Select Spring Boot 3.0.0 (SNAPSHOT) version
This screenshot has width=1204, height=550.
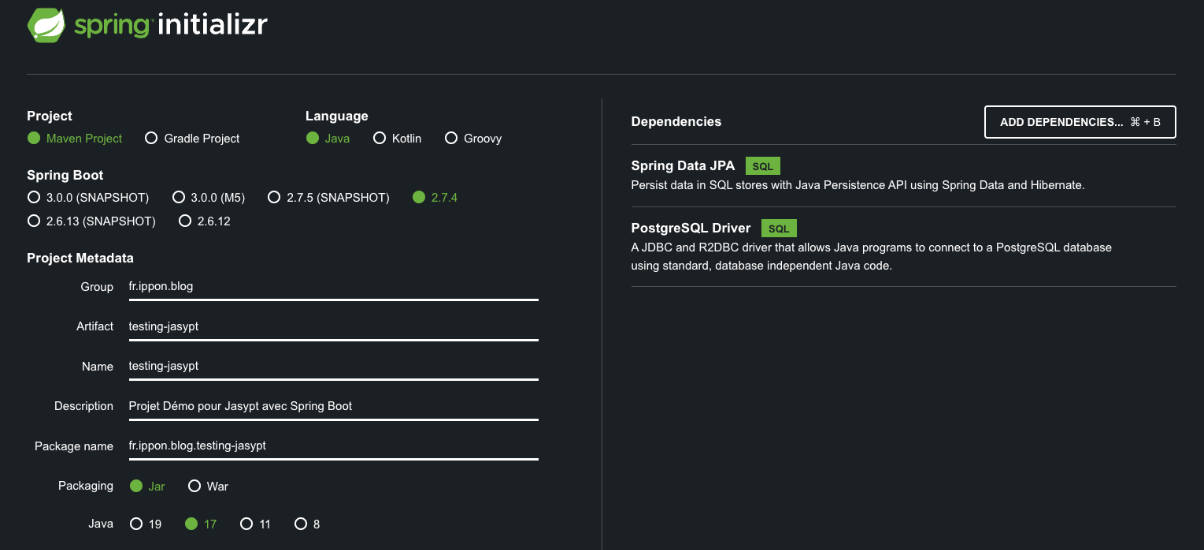pos(34,198)
